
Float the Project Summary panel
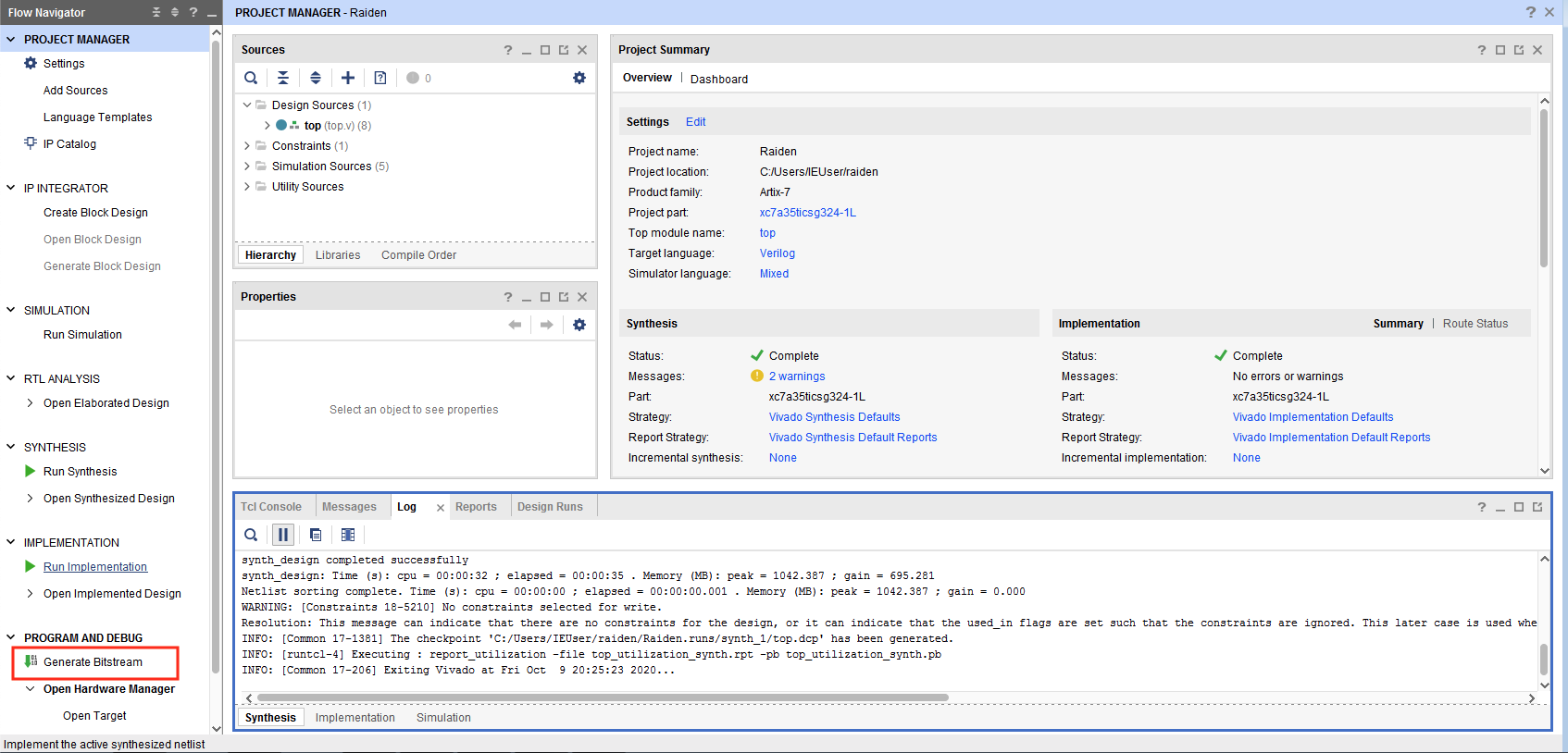tap(1519, 50)
